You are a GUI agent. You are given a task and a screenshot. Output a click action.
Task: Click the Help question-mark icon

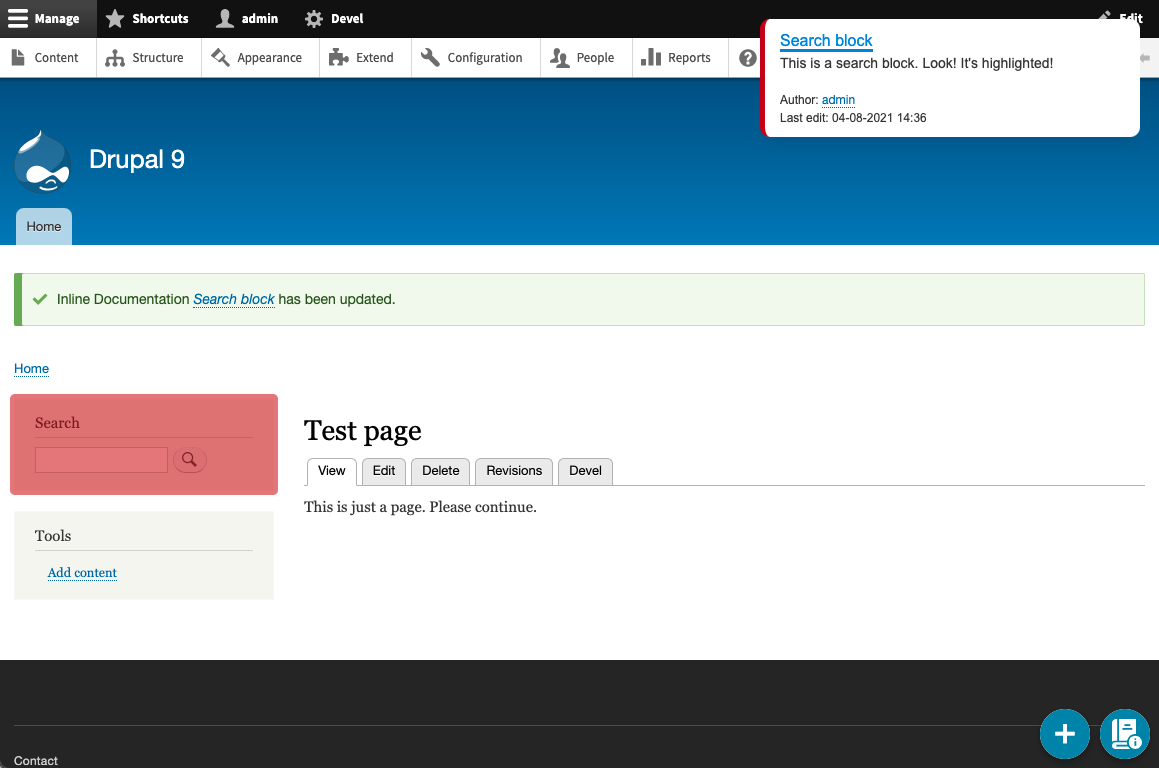tap(747, 58)
